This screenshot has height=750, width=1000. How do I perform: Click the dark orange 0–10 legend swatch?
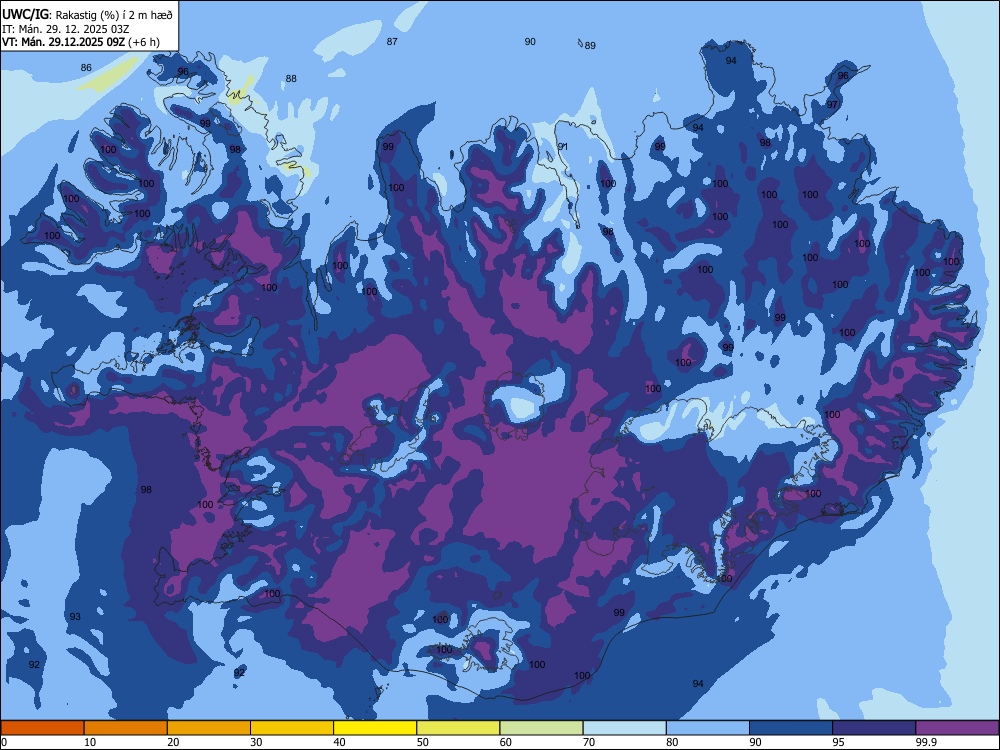42,728
